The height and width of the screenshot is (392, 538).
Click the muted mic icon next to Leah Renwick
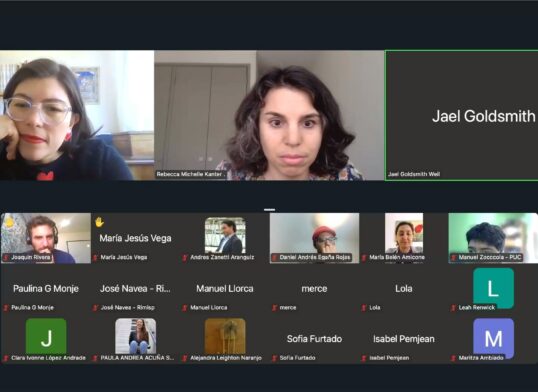(x=454, y=308)
